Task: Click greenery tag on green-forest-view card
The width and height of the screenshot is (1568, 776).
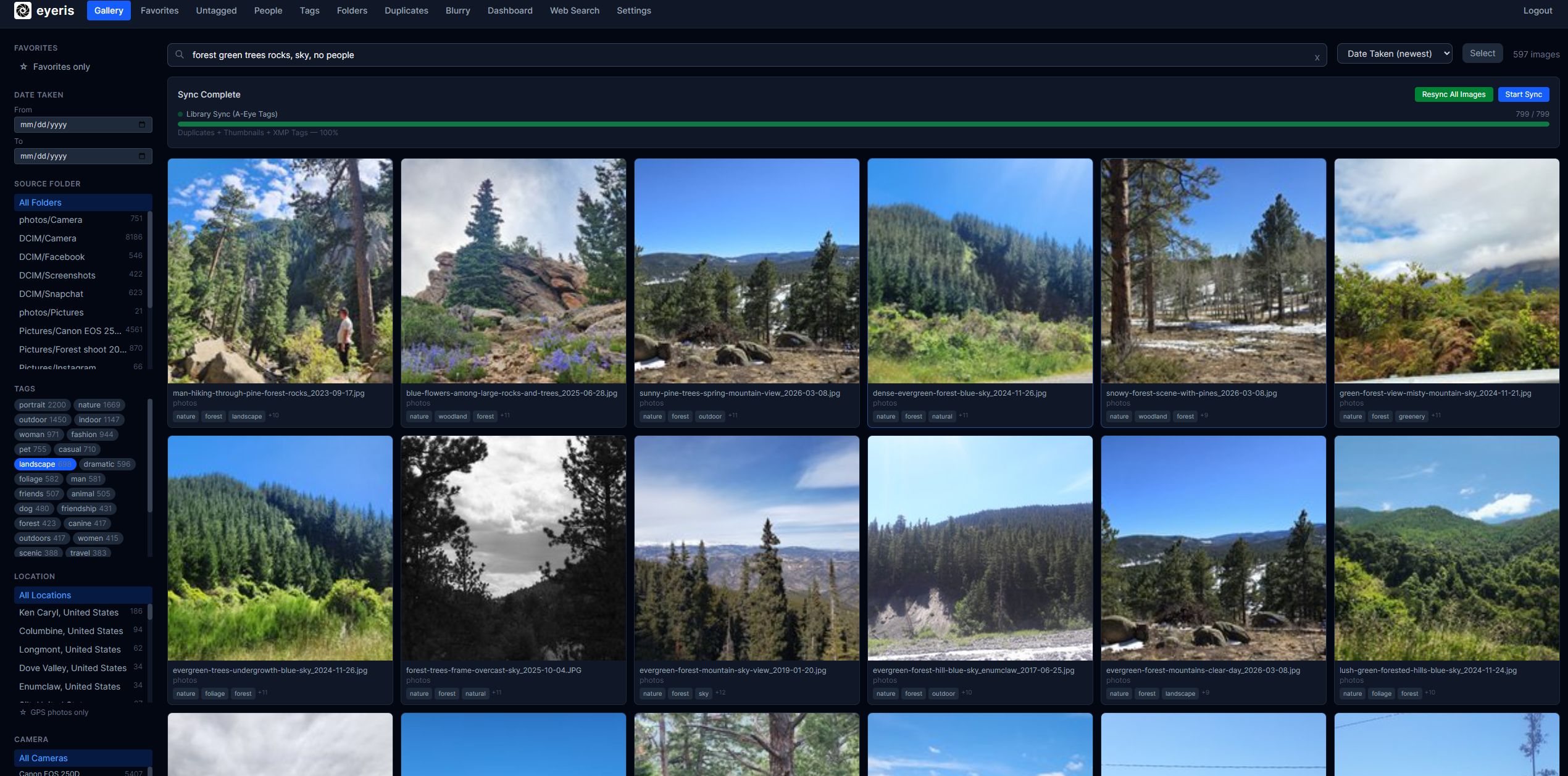Action: (x=1412, y=416)
